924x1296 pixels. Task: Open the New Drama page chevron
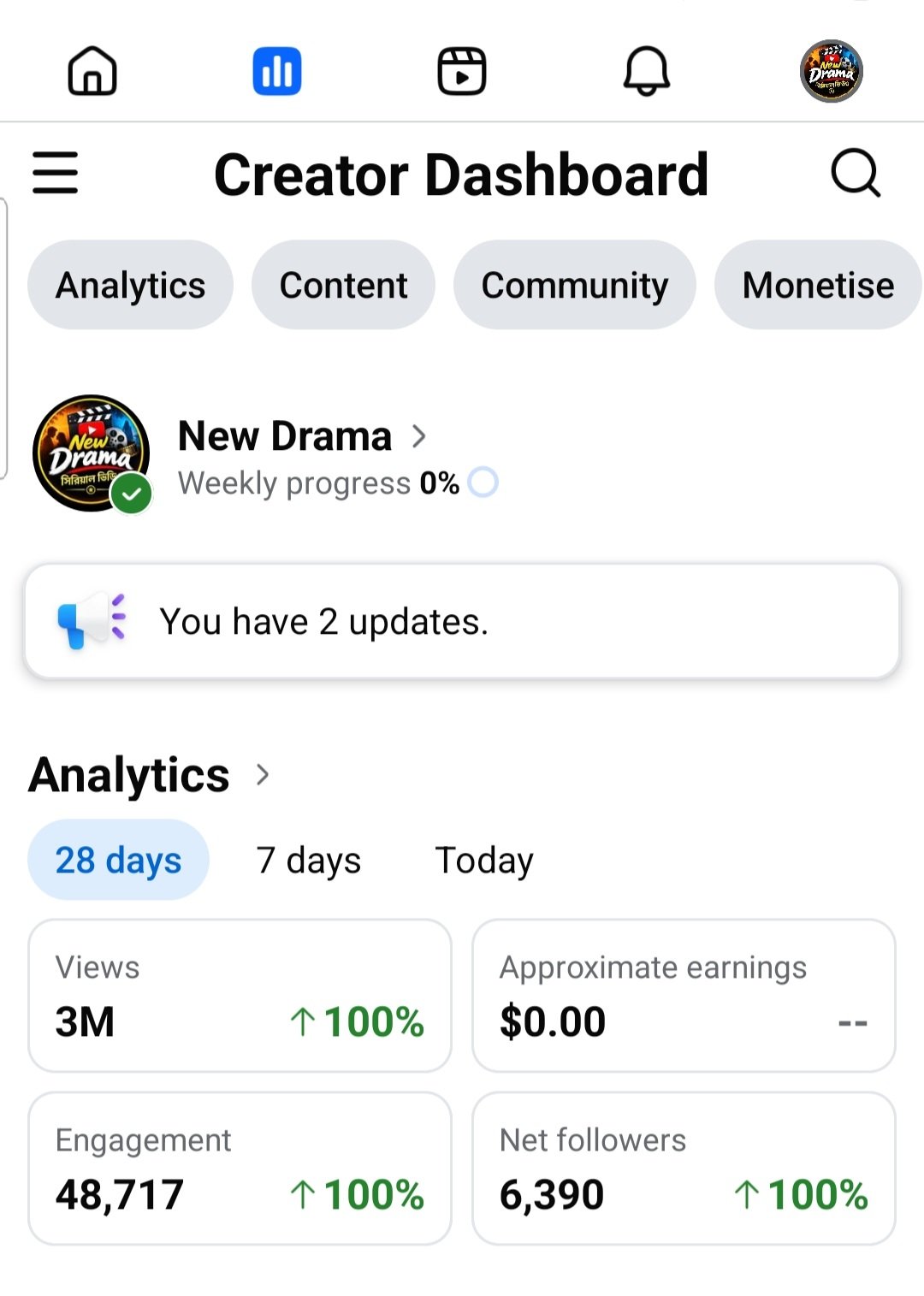click(x=419, y=436)
